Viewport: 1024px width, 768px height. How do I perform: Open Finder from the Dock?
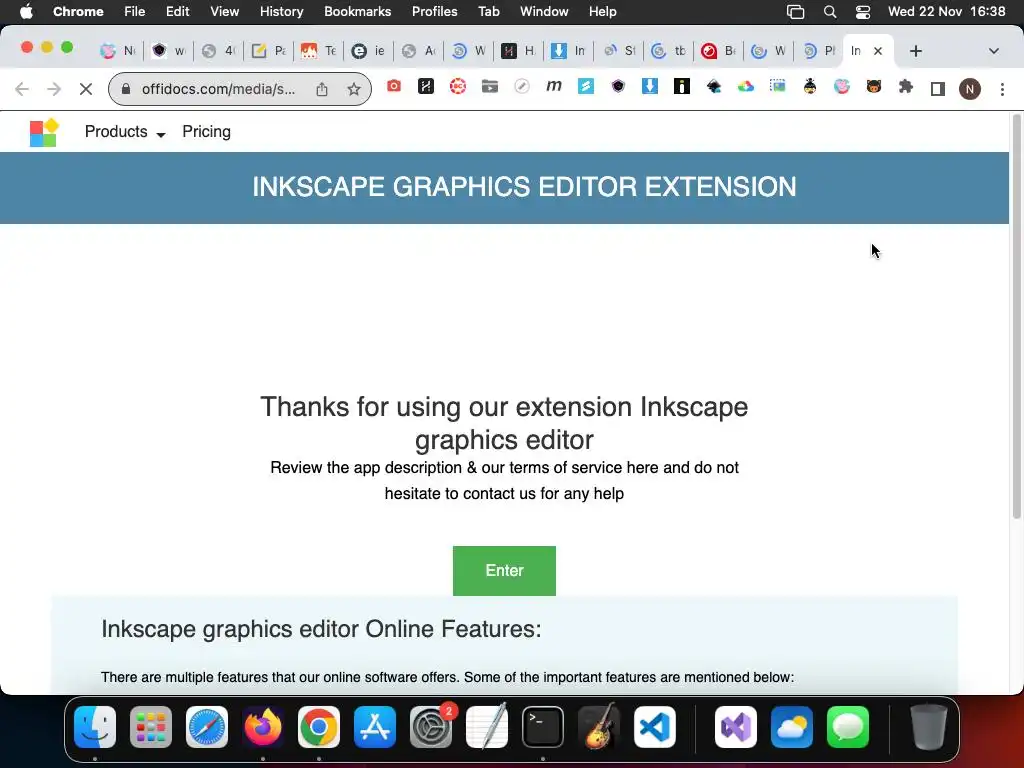(x=95, y=727)
